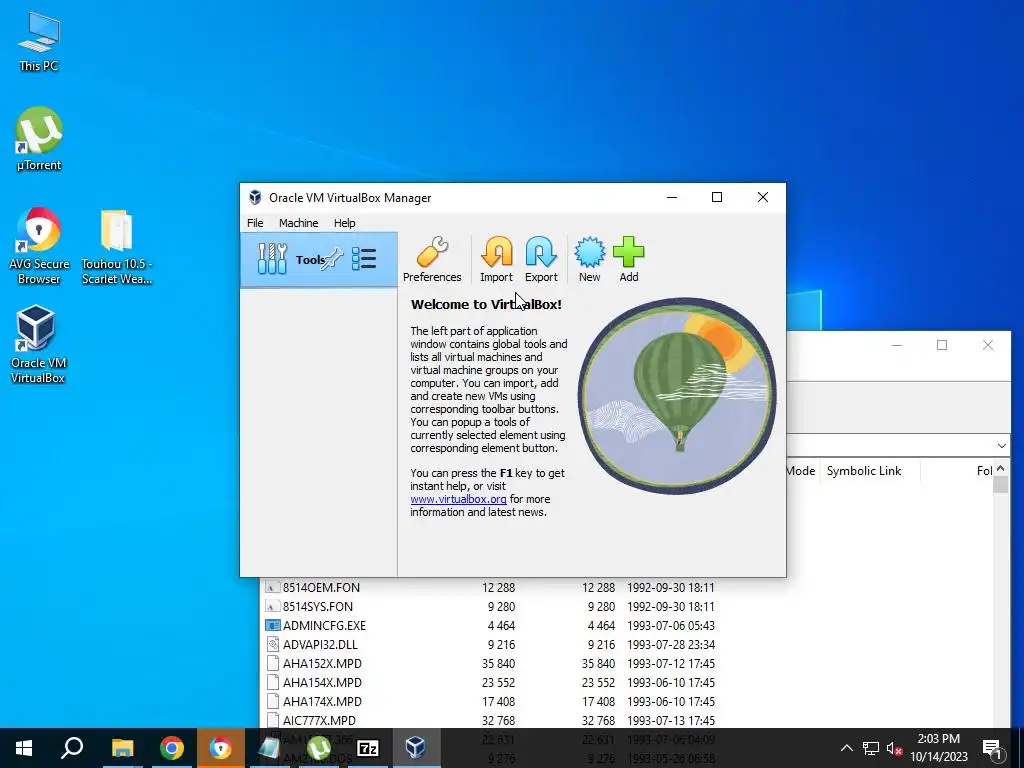
Task: Open the Tools list menu icon
Action: click(364, 259)
